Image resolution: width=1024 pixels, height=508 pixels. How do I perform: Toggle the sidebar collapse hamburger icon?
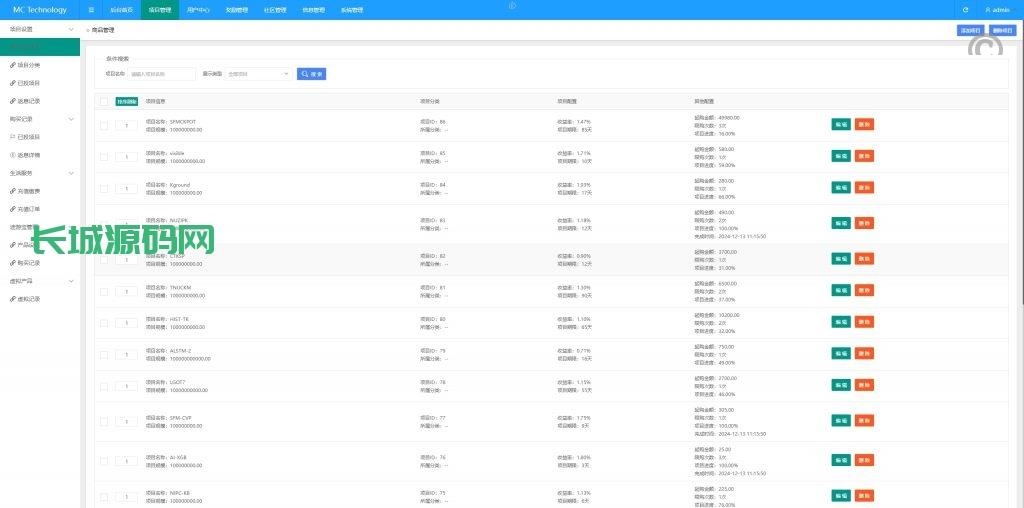(x=91, y=10)
